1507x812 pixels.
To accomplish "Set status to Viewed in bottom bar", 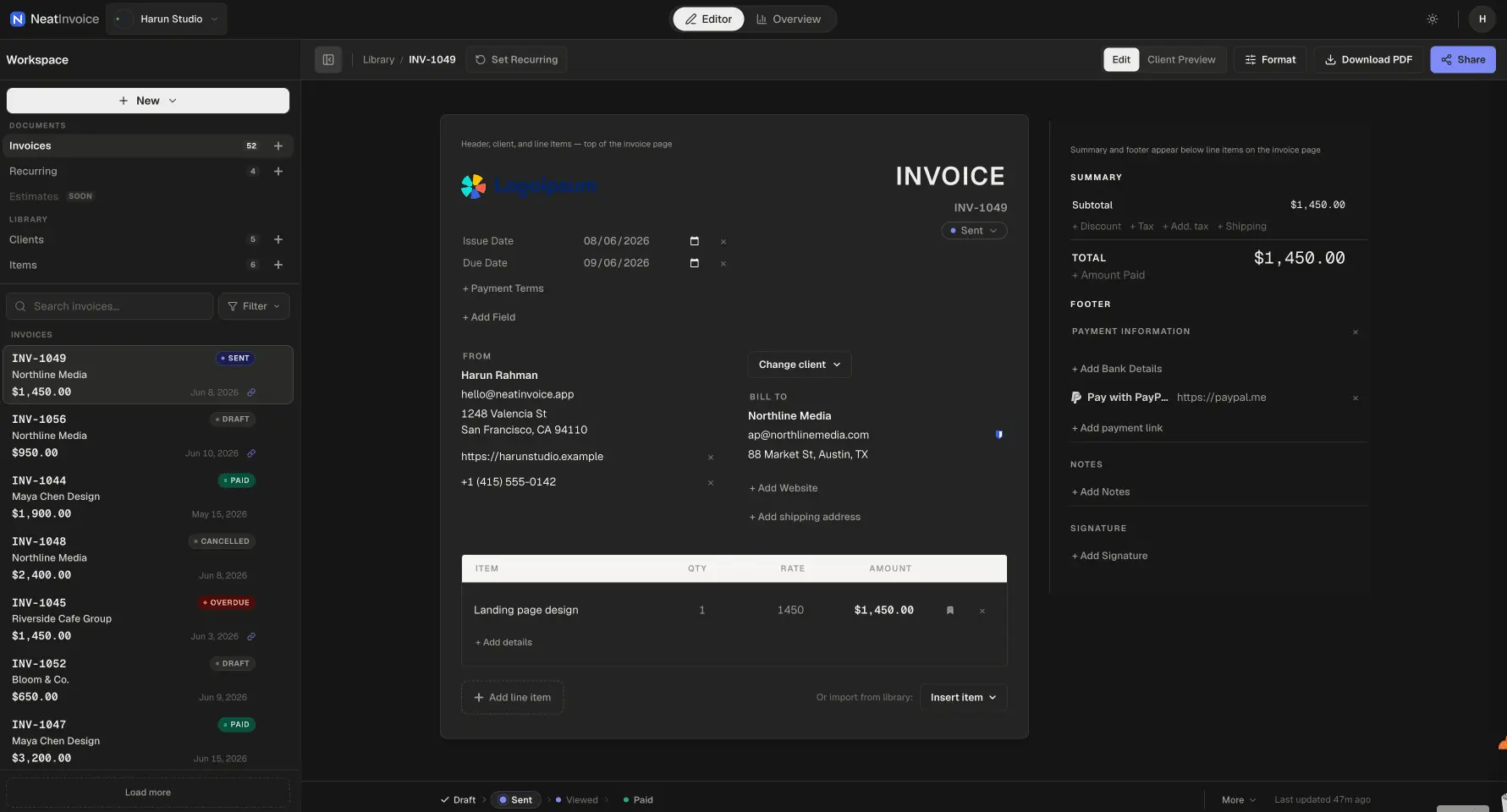I will point(576,799).
